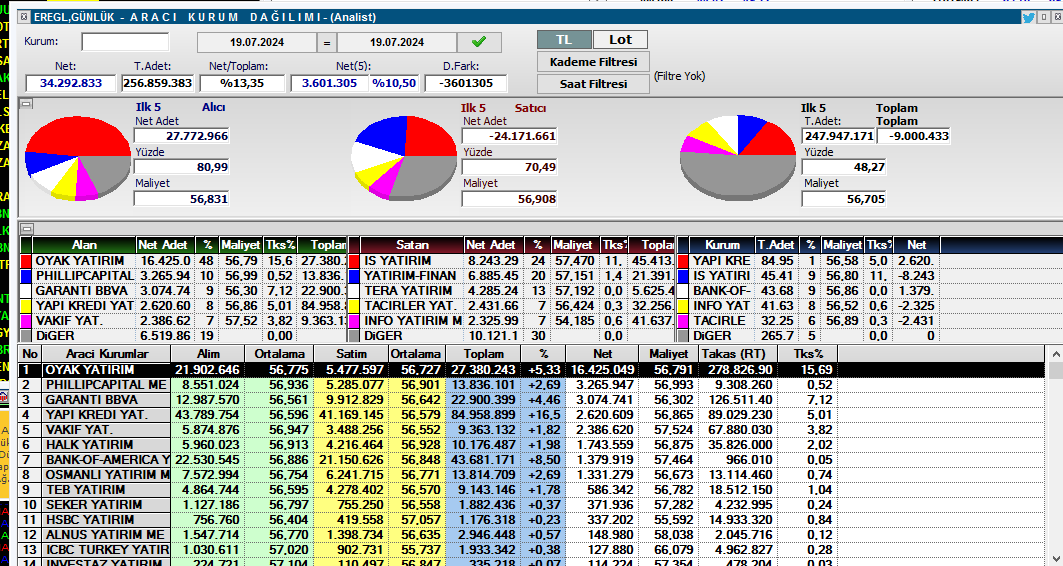Click red swatch beside OYAK YATIRIM buyer
The height and width of the screenshot is (566, 1063).
26,261
